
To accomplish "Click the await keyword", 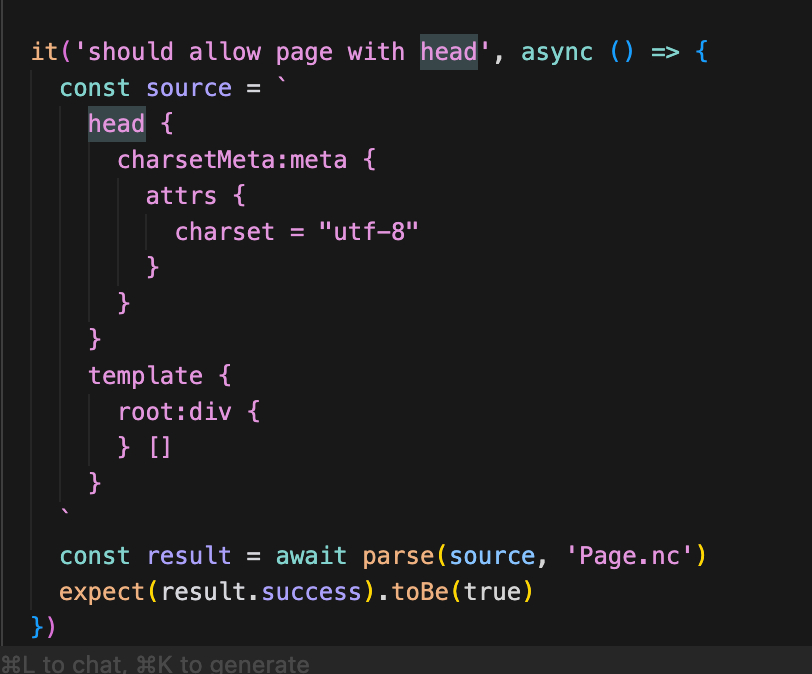I will coord(311,556).
